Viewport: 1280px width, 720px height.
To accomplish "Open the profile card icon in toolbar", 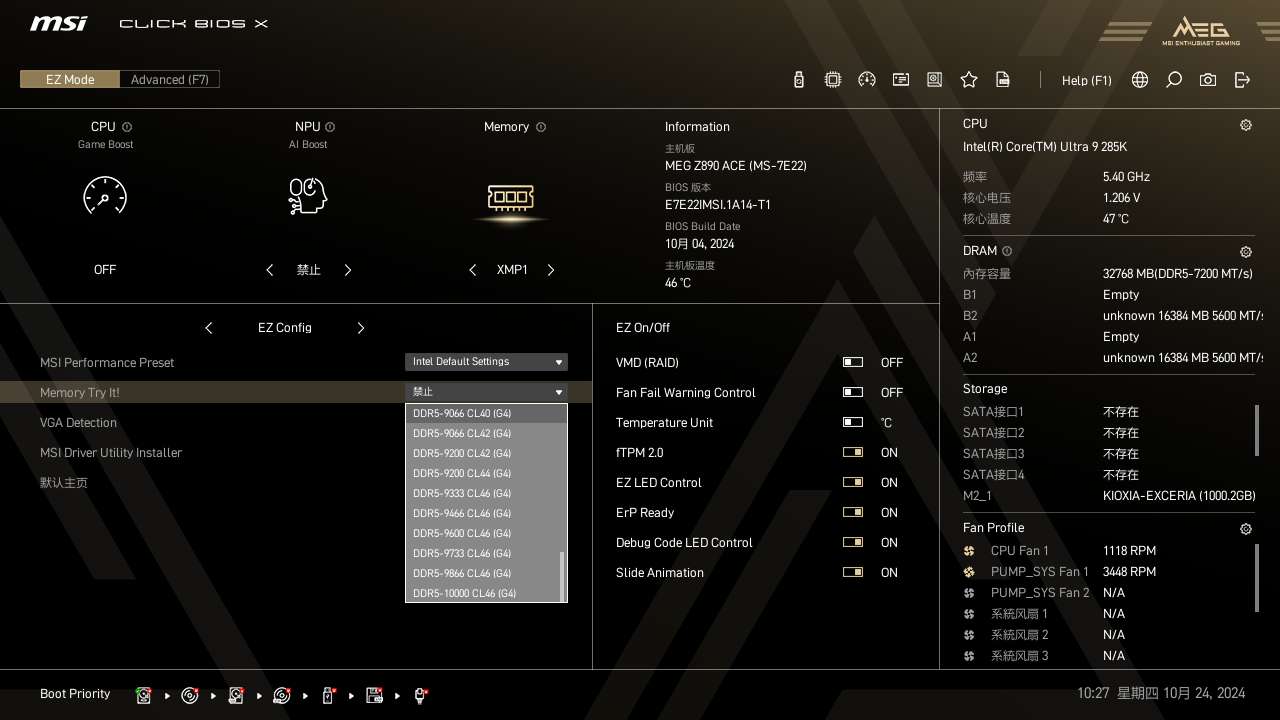I will [901, 80].
